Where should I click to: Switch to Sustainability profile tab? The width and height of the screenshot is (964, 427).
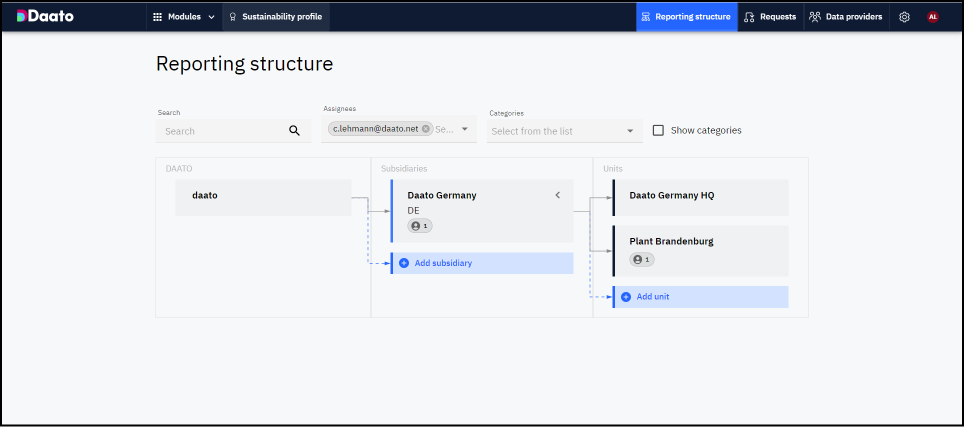click(276, 17)
